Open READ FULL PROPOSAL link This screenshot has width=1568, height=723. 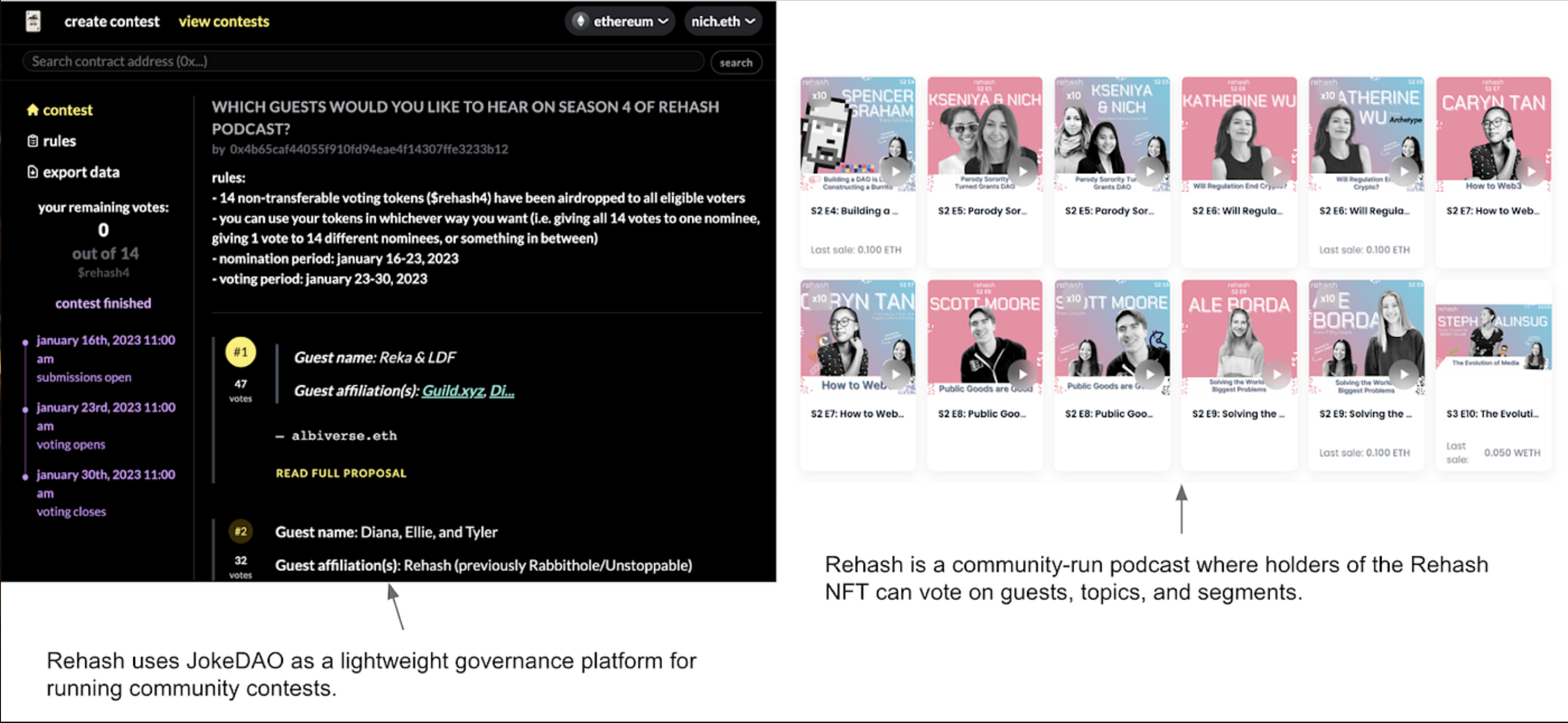coord(341,473)
